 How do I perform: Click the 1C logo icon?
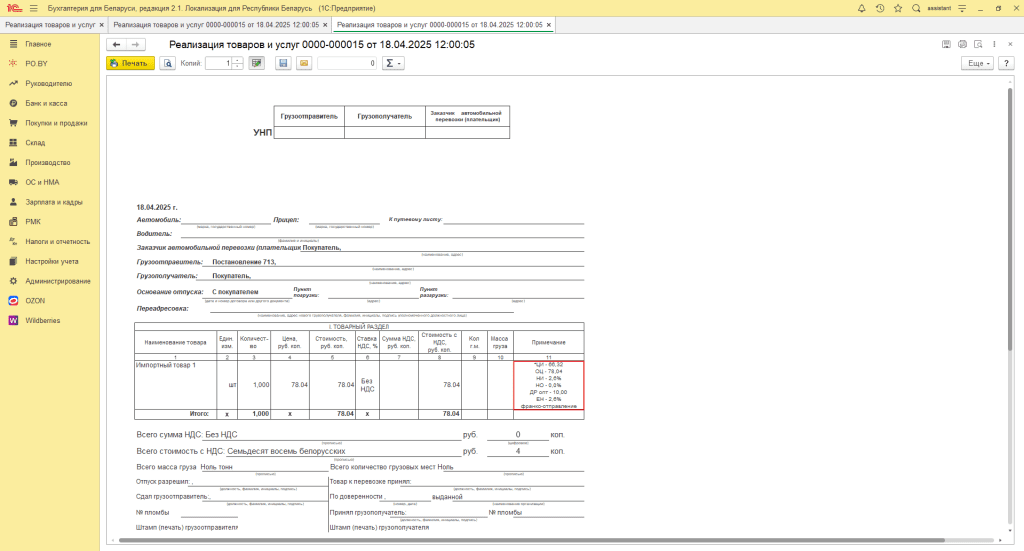pyautogui.click(x=14, y=8)
